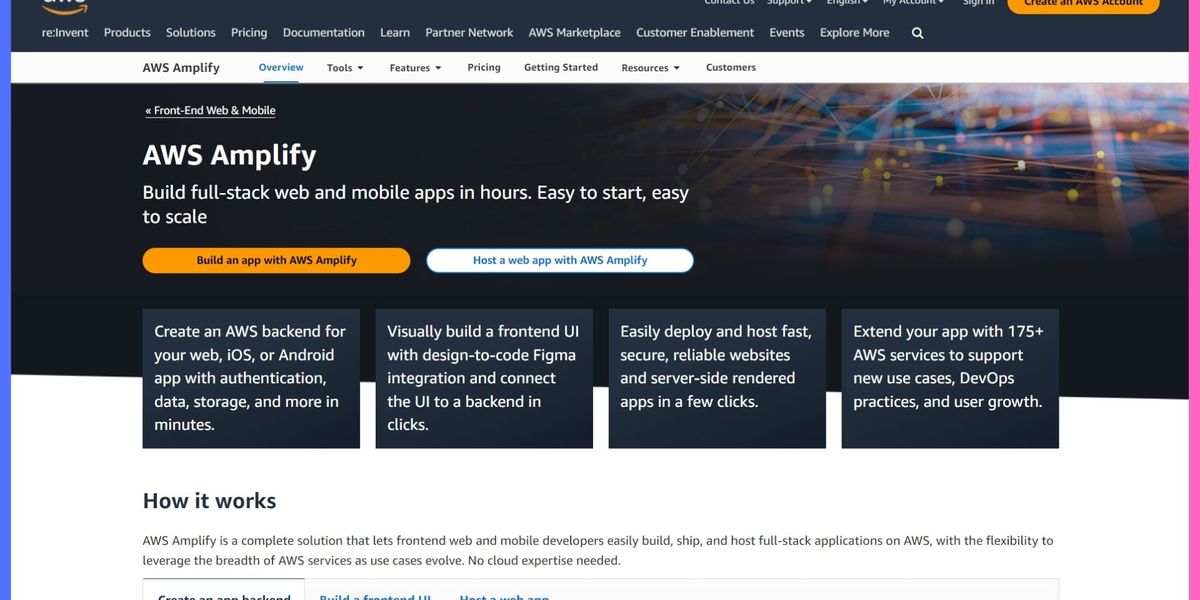Open the Products menu
Image resolution: width=1200 pixels, height=600 pixels.
click(127, 32)
